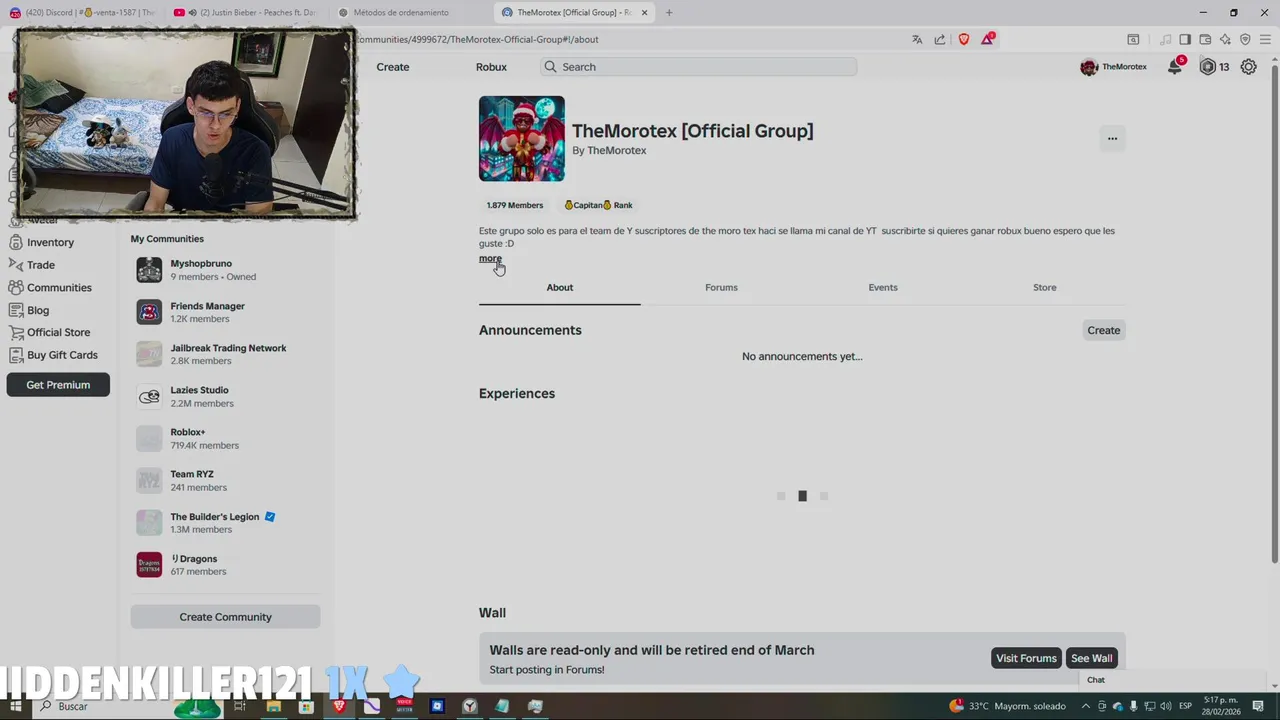Click the Communities sidebar icon
The height and width of the screenshot is (720, 1280).
[x=16, y=287]
